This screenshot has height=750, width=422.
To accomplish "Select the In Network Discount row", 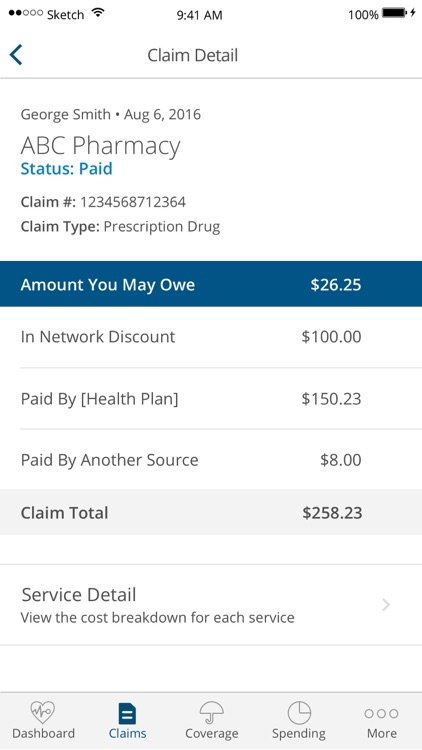I will pyautogui.click(x=211, y=337).
